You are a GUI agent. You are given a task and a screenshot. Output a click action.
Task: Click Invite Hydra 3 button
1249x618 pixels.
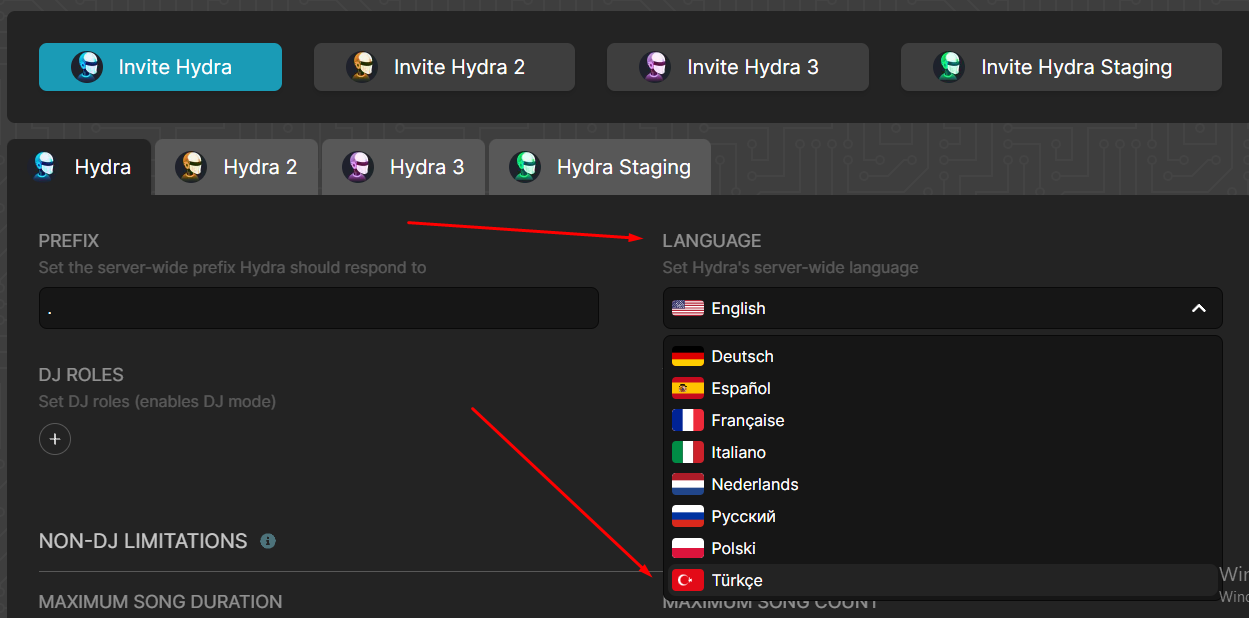tap(737, 67)
